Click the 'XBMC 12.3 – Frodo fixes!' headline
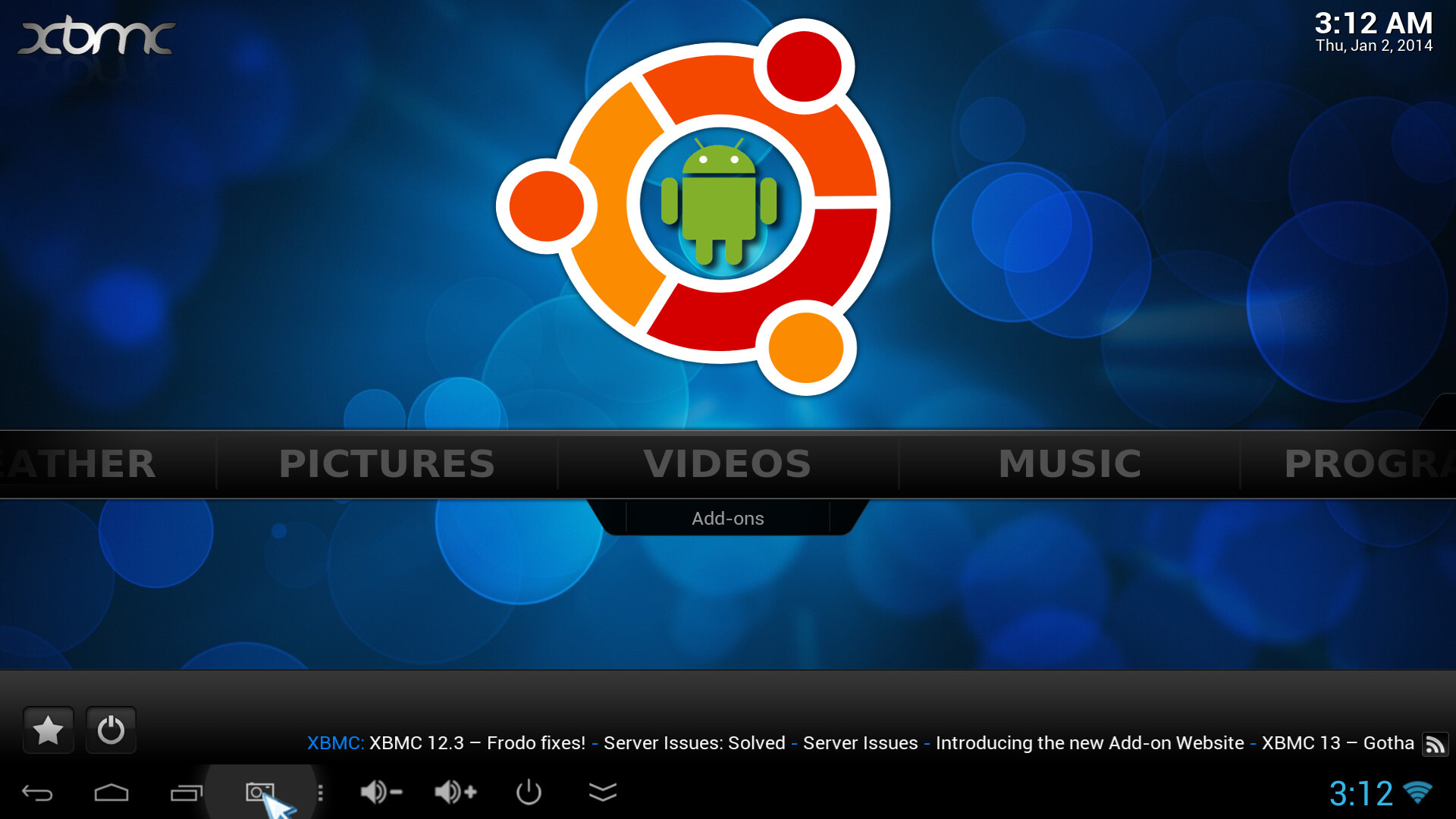Viewport: 1456px width, 819px height. 477,743
